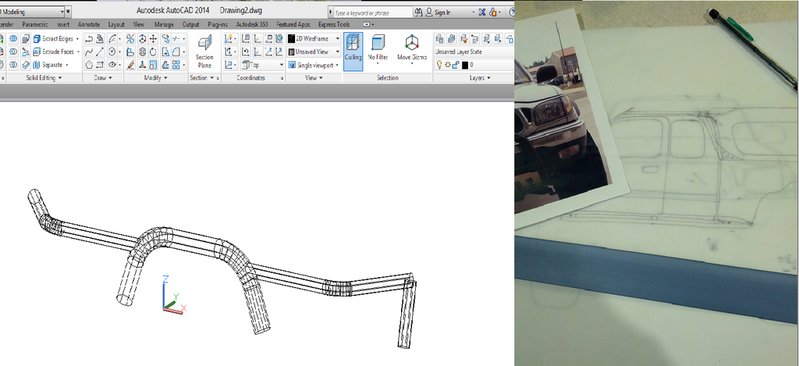Click the black layer color swatch
The height and width of the screenshot is (366, 799).
tap(465, 65)
